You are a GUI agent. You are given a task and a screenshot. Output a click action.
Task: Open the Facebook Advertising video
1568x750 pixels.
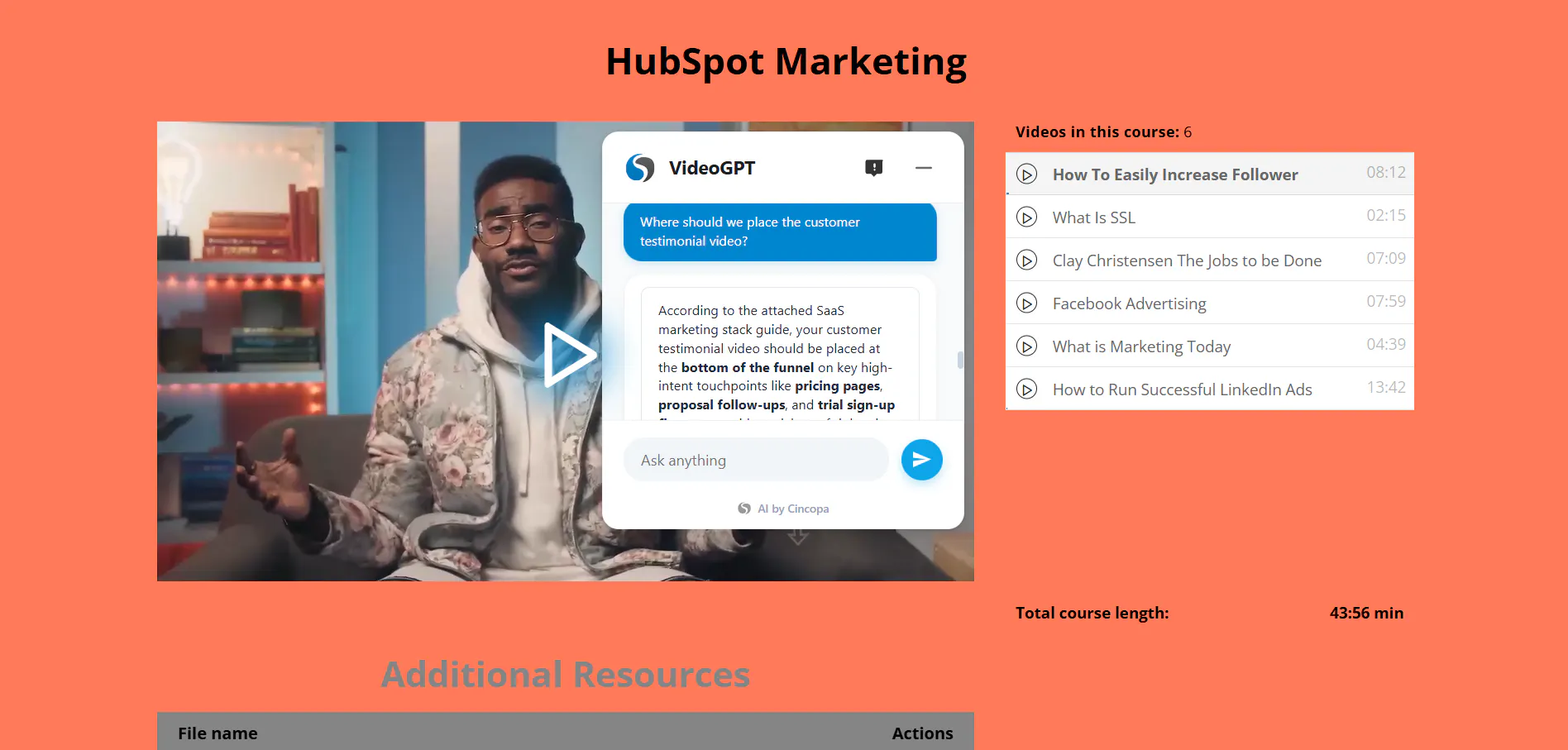pos(1210,303)
